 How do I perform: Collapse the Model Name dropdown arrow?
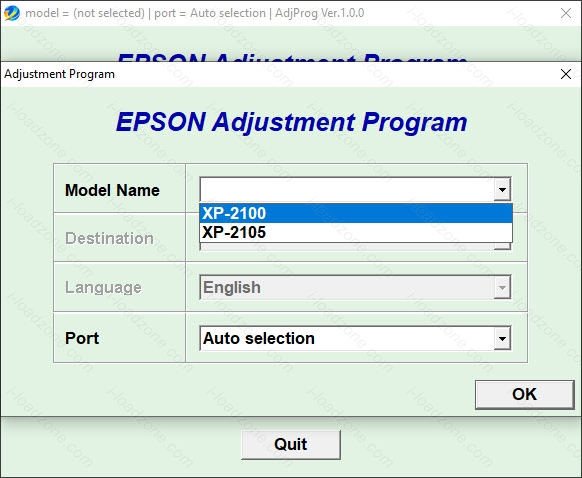click(x=502, y=190)
